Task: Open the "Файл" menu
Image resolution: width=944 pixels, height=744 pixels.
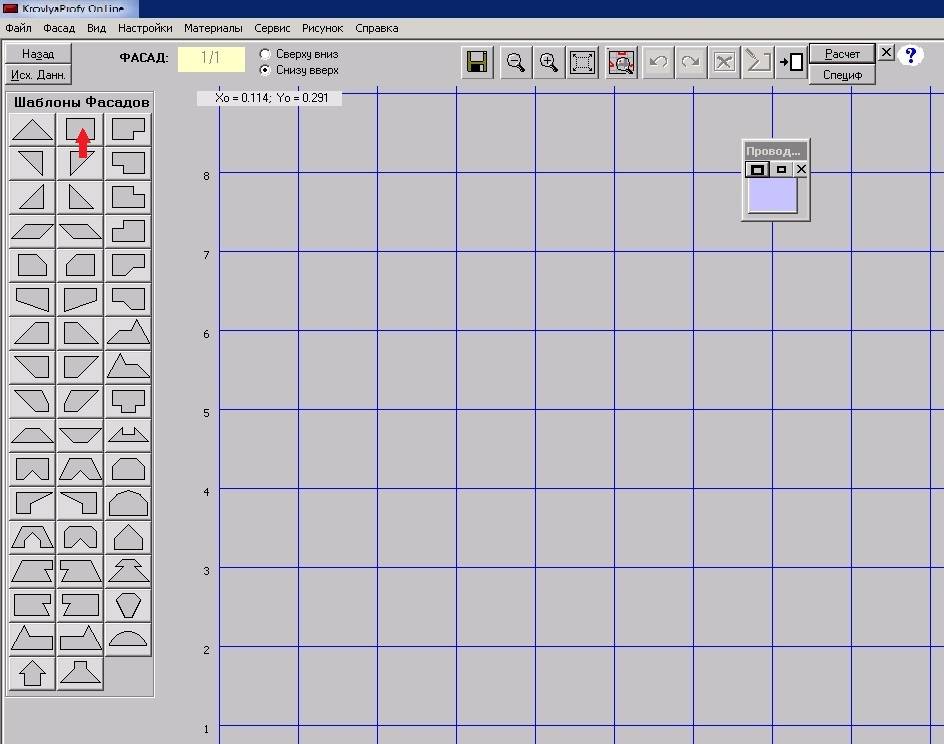Action: coord(18,28)
